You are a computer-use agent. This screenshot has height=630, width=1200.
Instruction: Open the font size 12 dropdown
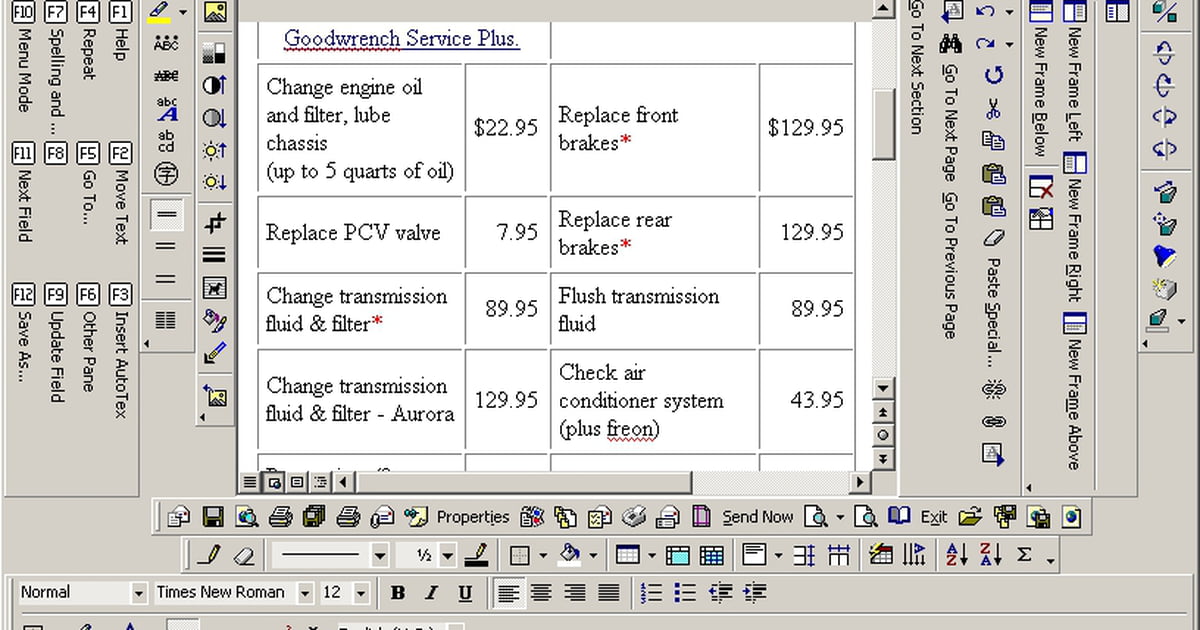pos(361,593)
